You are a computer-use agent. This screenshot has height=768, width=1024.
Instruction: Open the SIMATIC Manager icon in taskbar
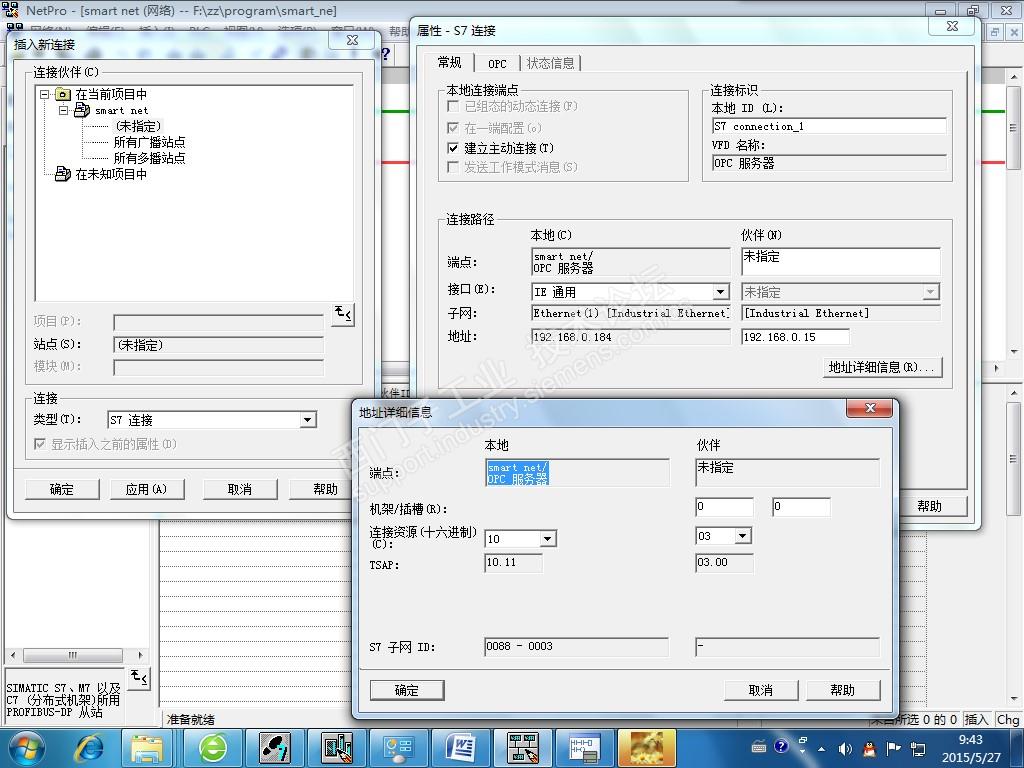point(337,748)
